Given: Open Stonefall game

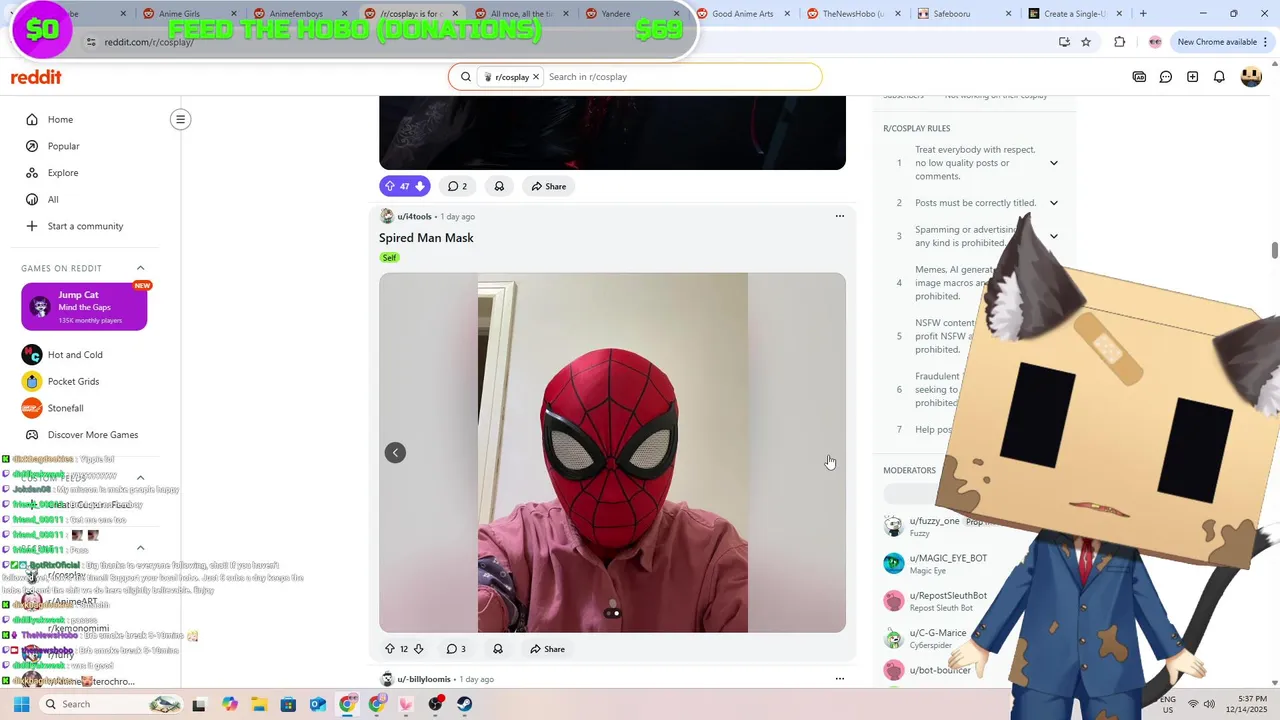Looking at the screenshot, I should click(x=65, y=408).
